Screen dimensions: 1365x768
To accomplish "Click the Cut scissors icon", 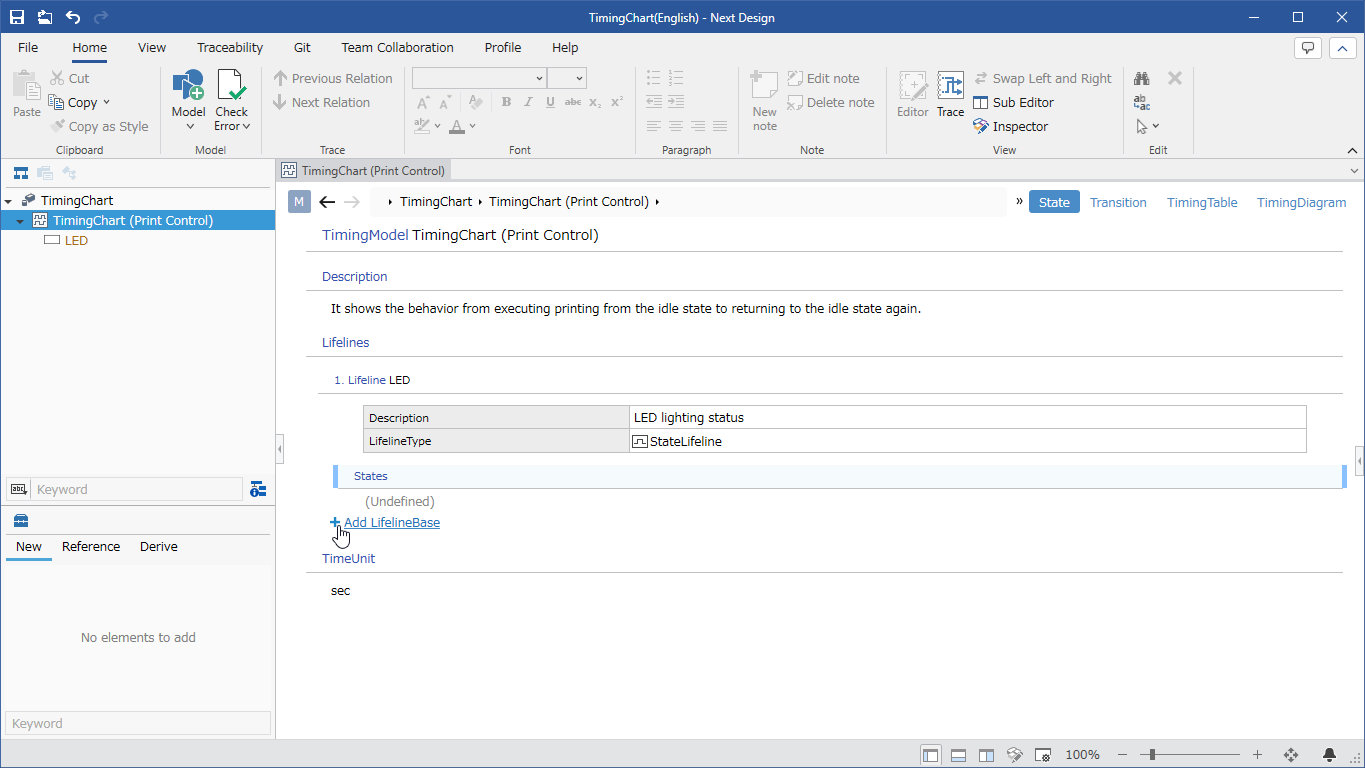I will point(57,78).
